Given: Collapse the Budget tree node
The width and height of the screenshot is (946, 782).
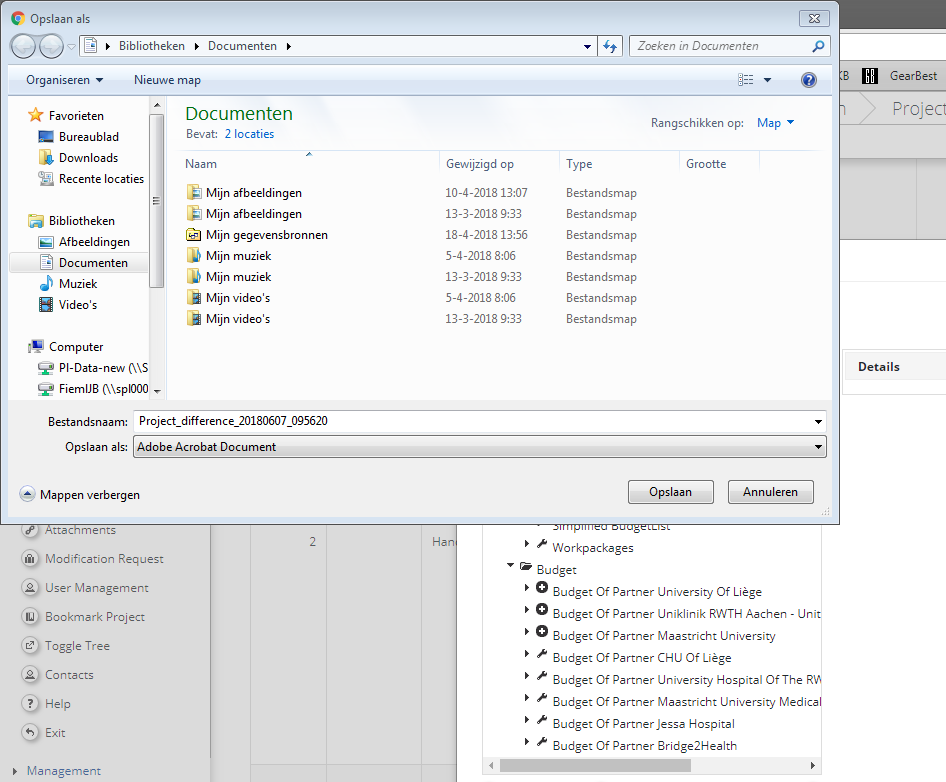Looking at the screenshot, I should [511, 566].
